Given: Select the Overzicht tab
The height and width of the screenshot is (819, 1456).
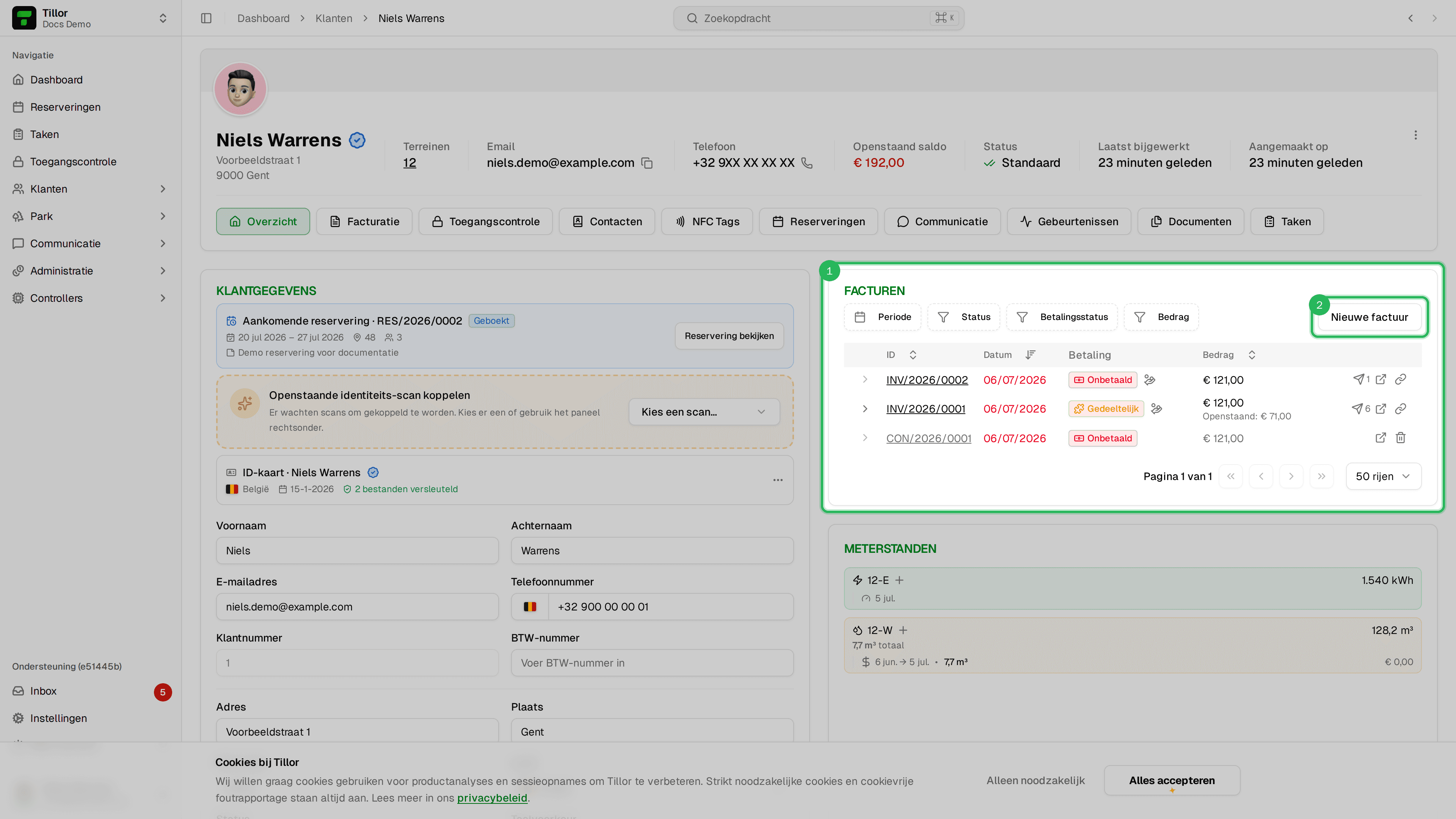Looking at the screenshot, I should 263,221.
